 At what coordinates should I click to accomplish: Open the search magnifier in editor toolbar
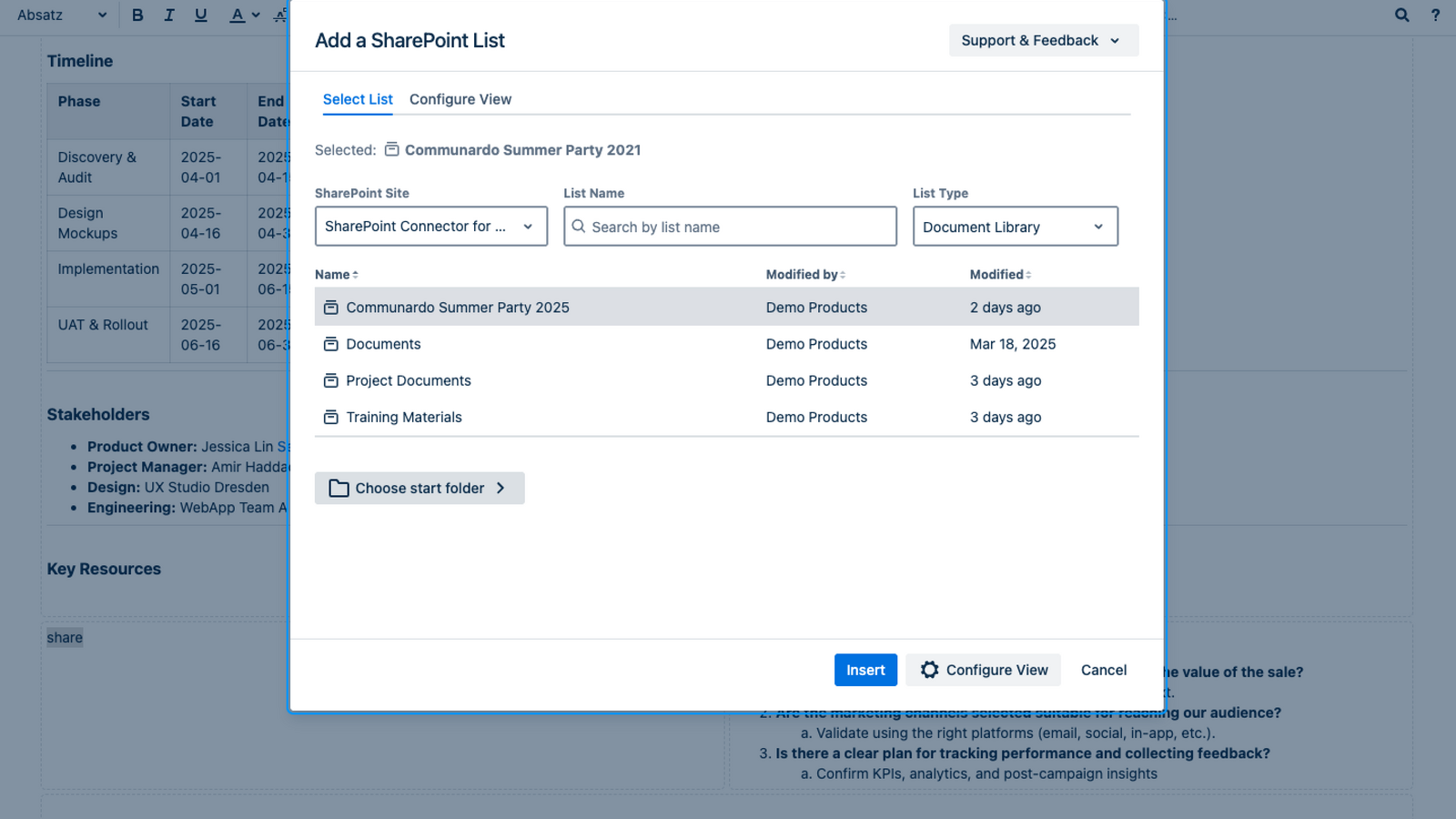click(1402, 15)
